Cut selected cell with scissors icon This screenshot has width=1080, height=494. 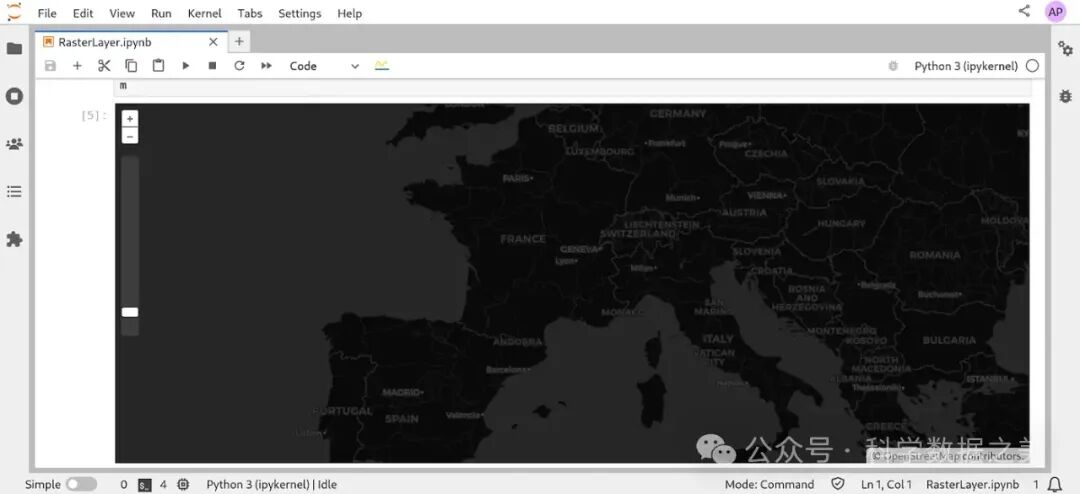(104, 66)
